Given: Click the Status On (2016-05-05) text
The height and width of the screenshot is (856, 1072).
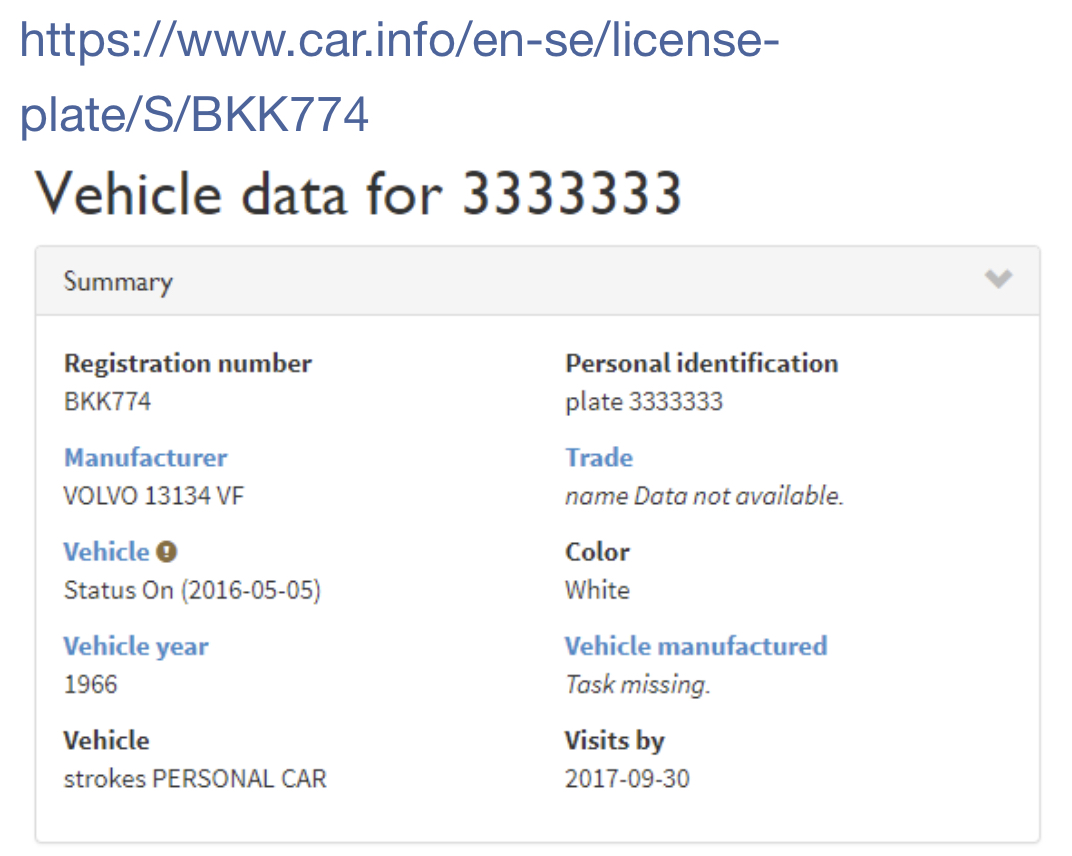Looking at the screenshot, I should 192,590.
